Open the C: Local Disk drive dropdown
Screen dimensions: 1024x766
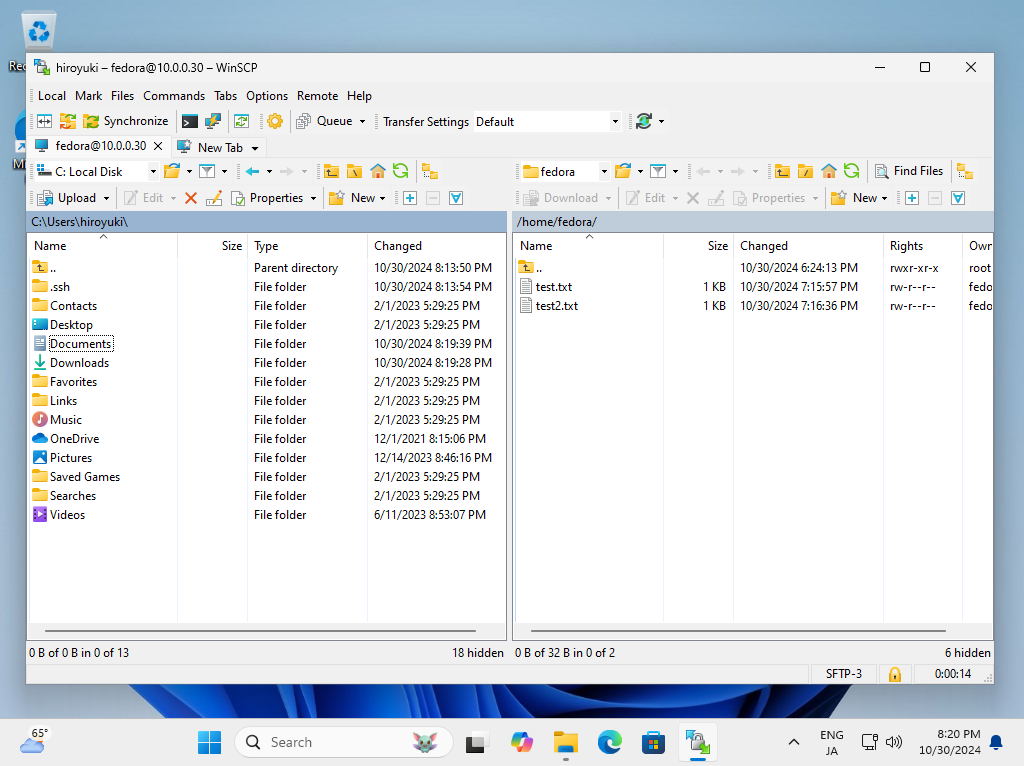click(153, 172)
